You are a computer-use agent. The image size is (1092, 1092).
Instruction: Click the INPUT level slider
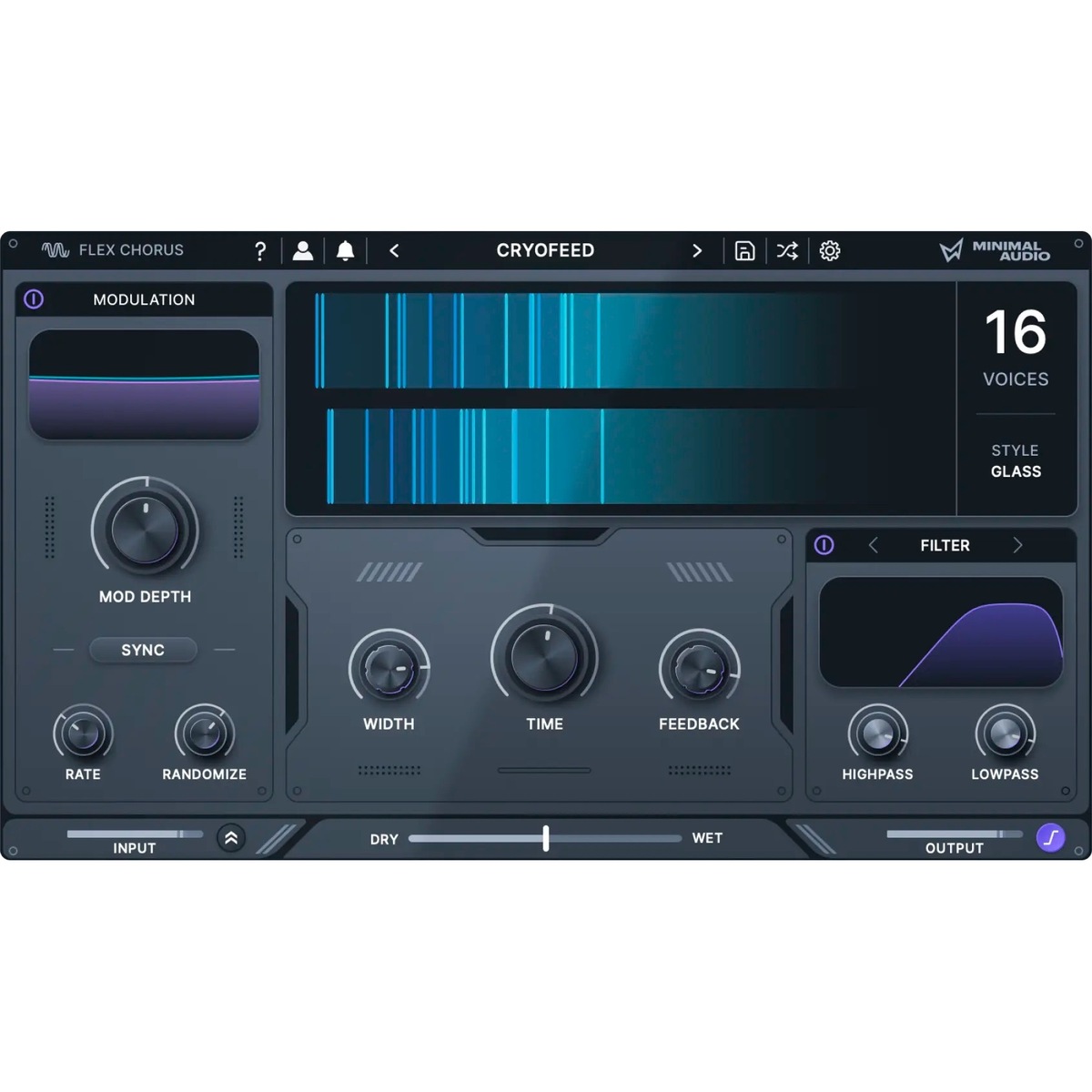click(x=135, y=834)
